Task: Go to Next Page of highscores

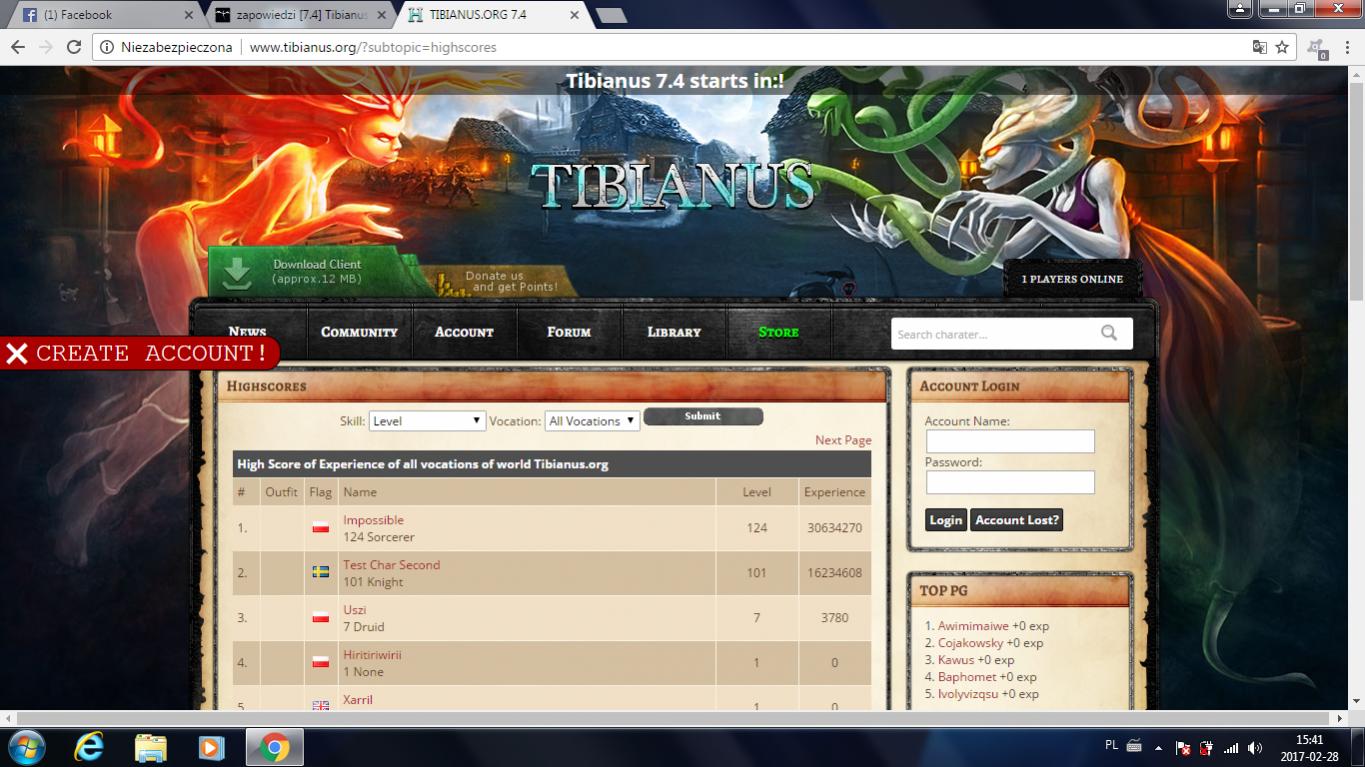Action: 843,440
